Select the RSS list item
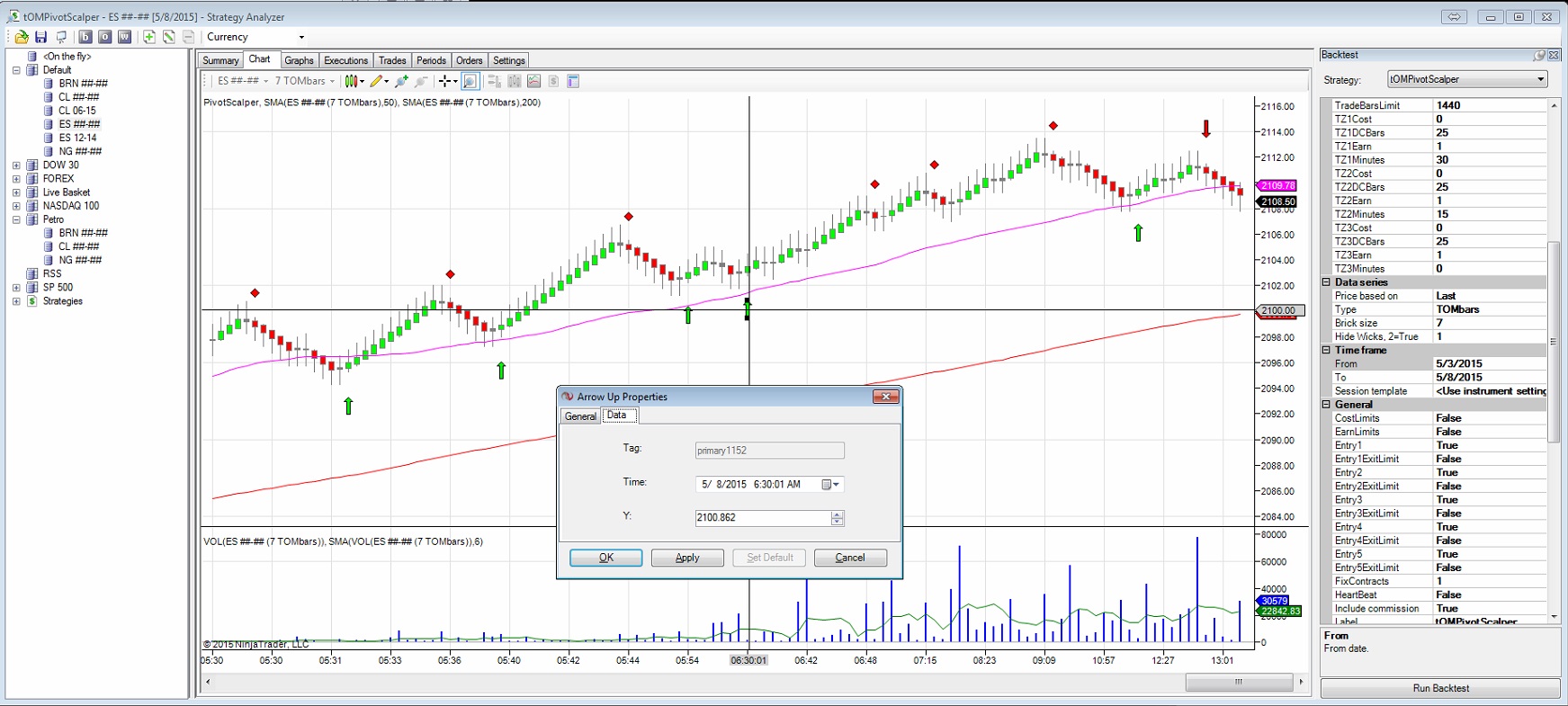The height and width of the screenshot is (706, 1568). (52, 274)
